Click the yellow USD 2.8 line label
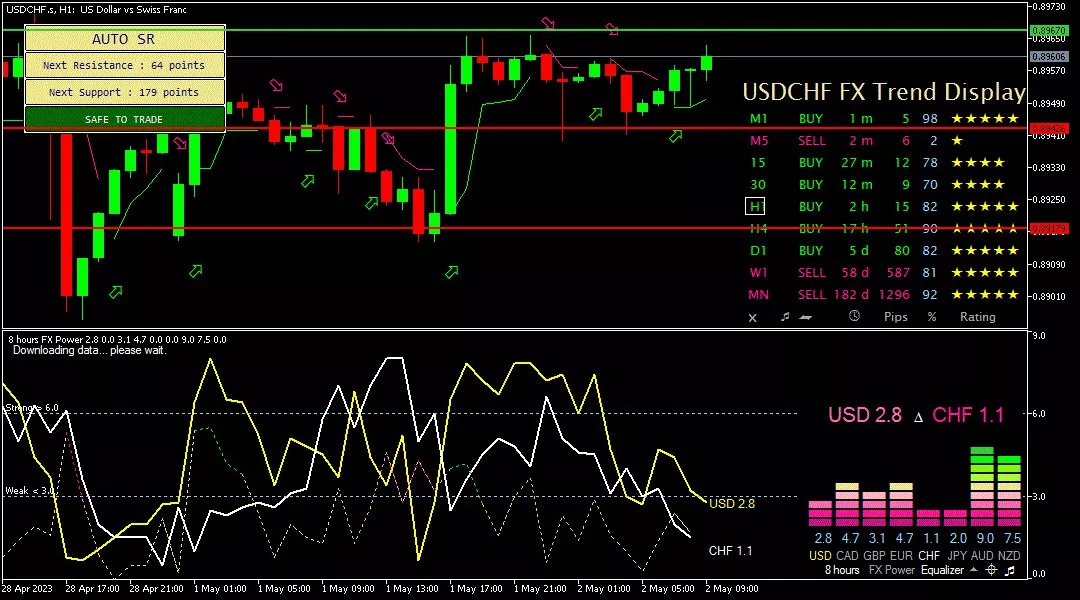The width and height of the screenshot is (1080, 600). click(731, 504)
